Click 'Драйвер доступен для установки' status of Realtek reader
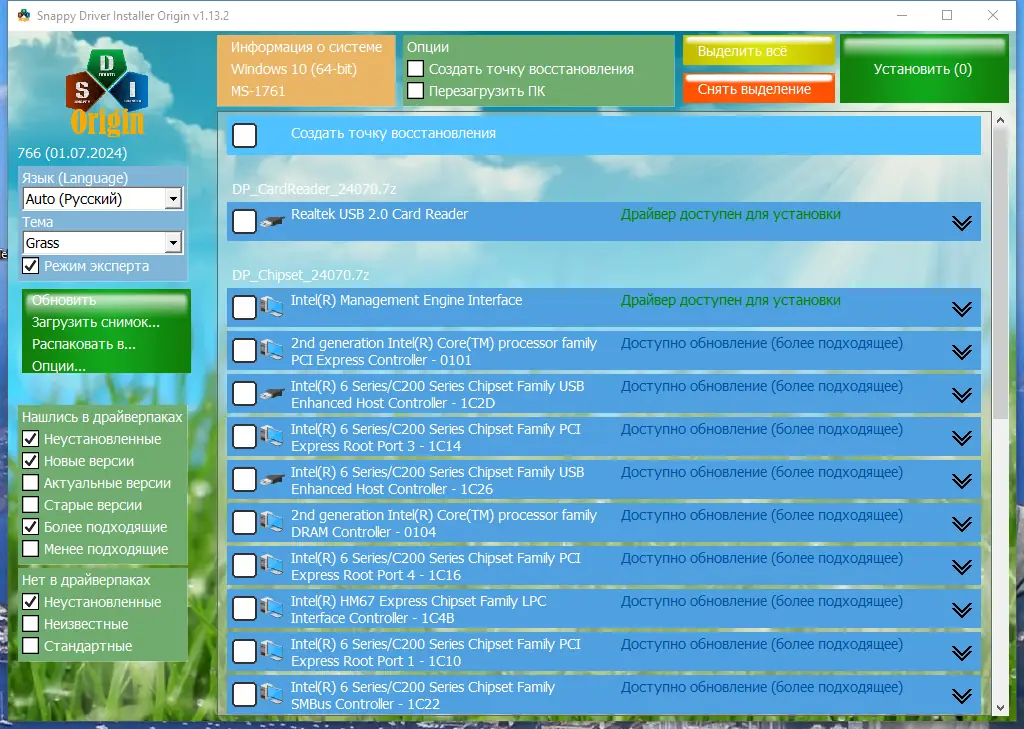The image size is (1024, 729). click(x=731, y=214)
